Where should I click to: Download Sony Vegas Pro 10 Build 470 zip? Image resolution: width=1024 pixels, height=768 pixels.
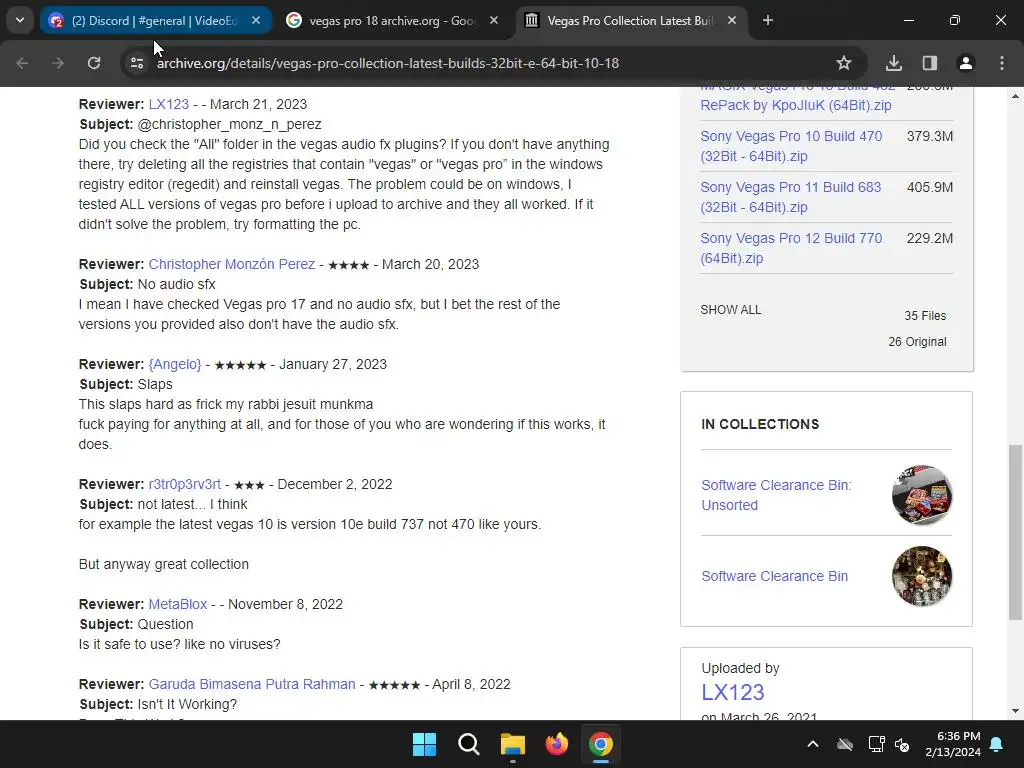[791, 146]
